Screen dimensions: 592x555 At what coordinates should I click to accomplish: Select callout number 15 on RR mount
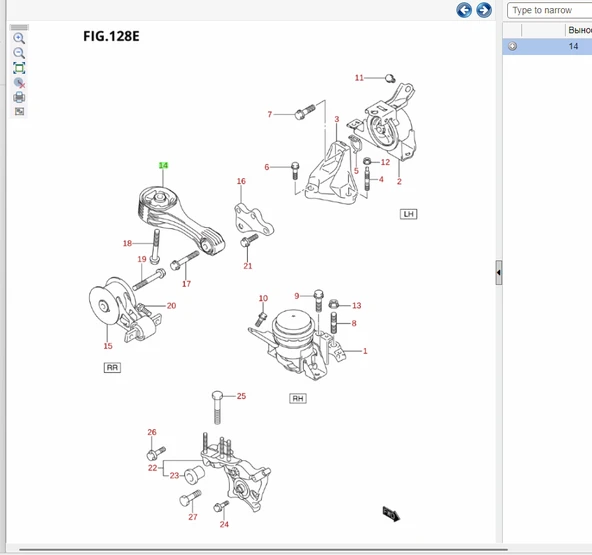coord(108,346)
